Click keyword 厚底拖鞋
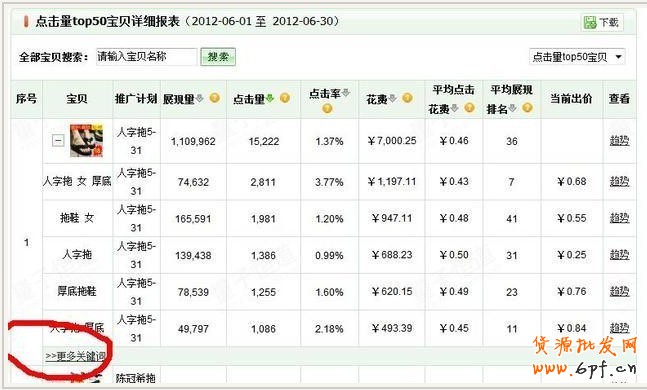Image resolution: width=647 pixels, height=390 pixels. tap(77, 291)
